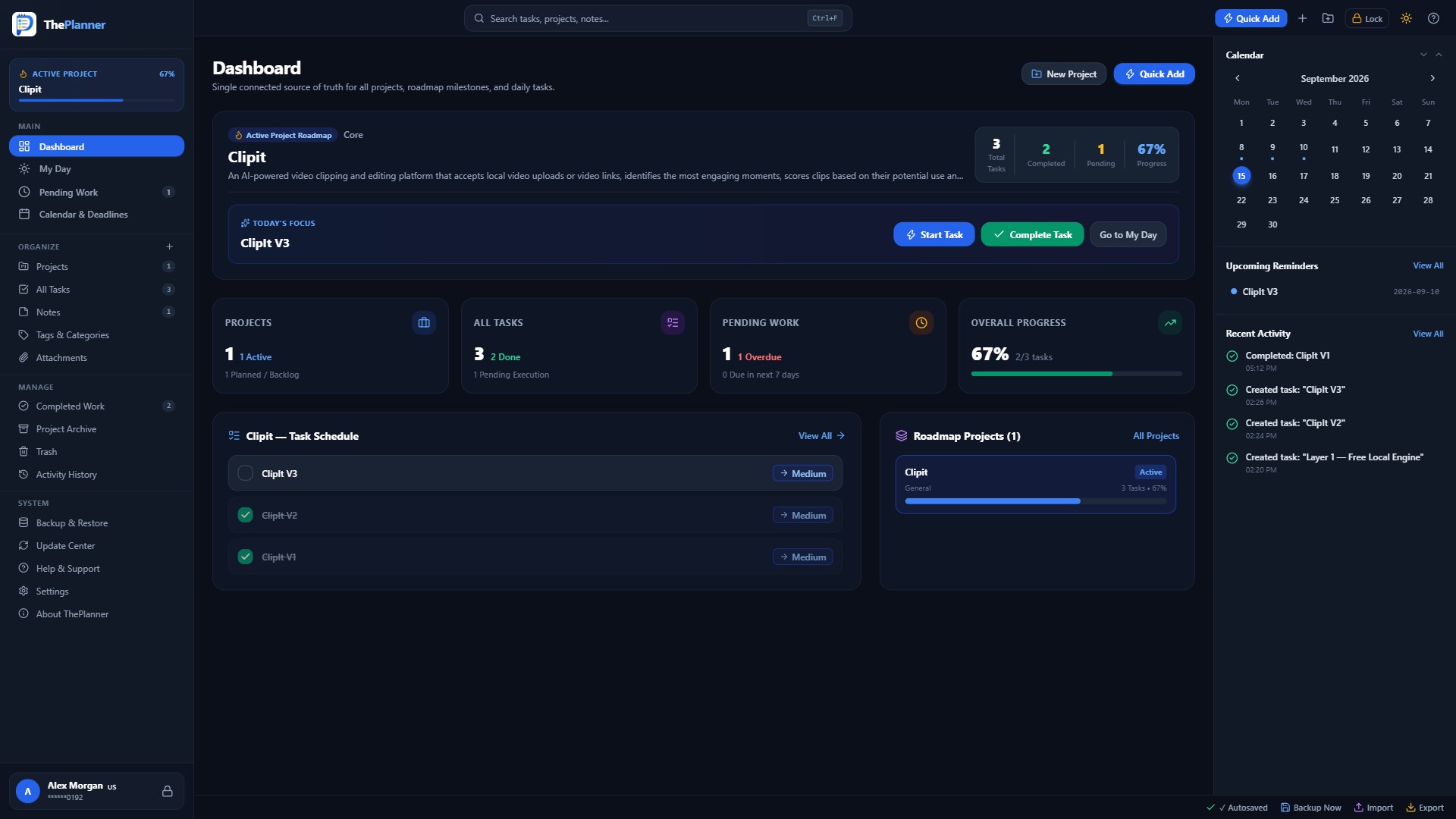Click the Complete Task button

coord(1032,234)
